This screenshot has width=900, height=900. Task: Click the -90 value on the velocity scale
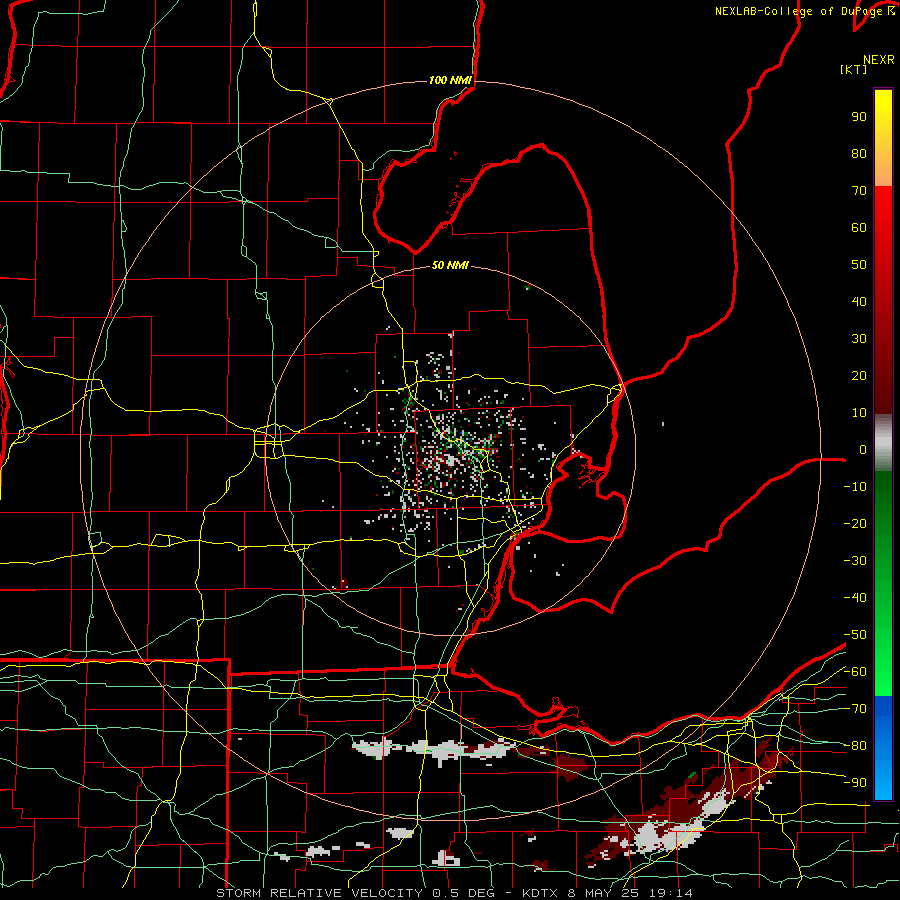855,783
